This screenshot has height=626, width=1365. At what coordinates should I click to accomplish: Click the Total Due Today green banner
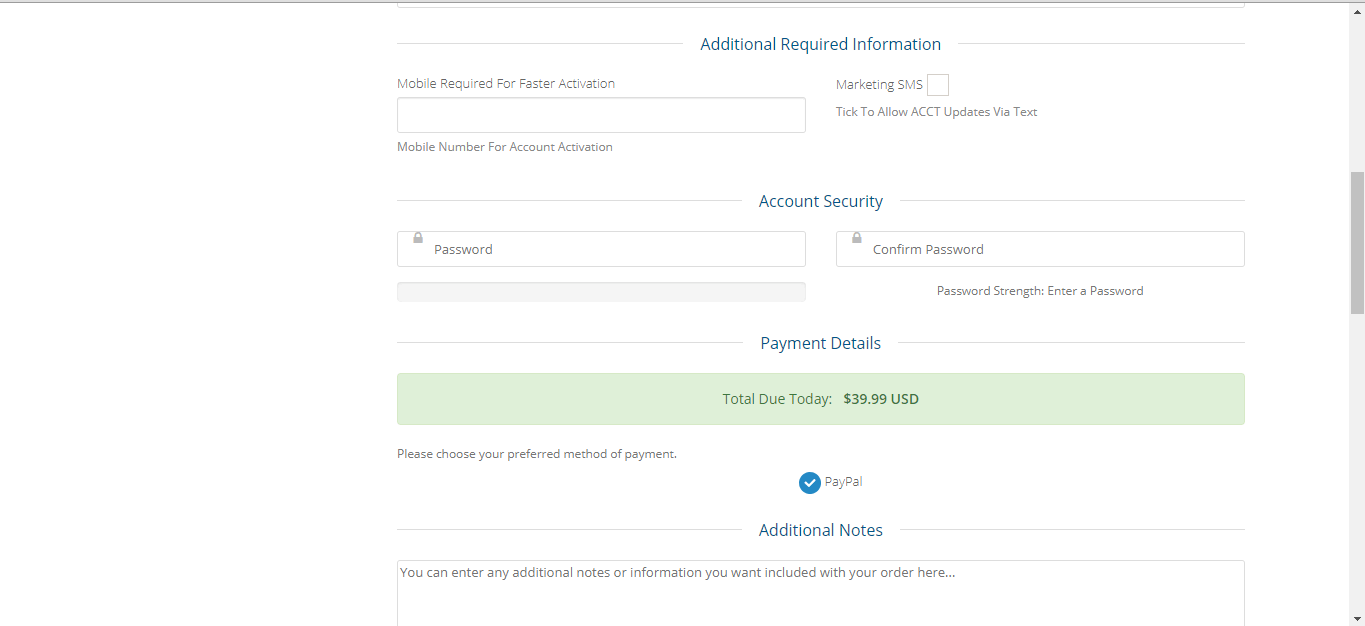(x=821, y=399)
